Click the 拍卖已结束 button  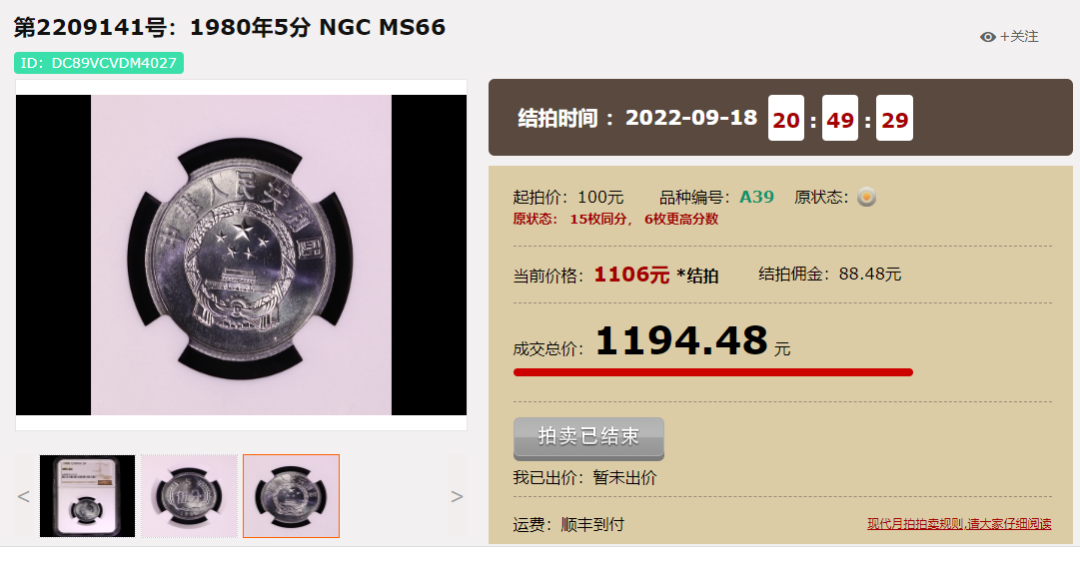click(x=589, y=438)
